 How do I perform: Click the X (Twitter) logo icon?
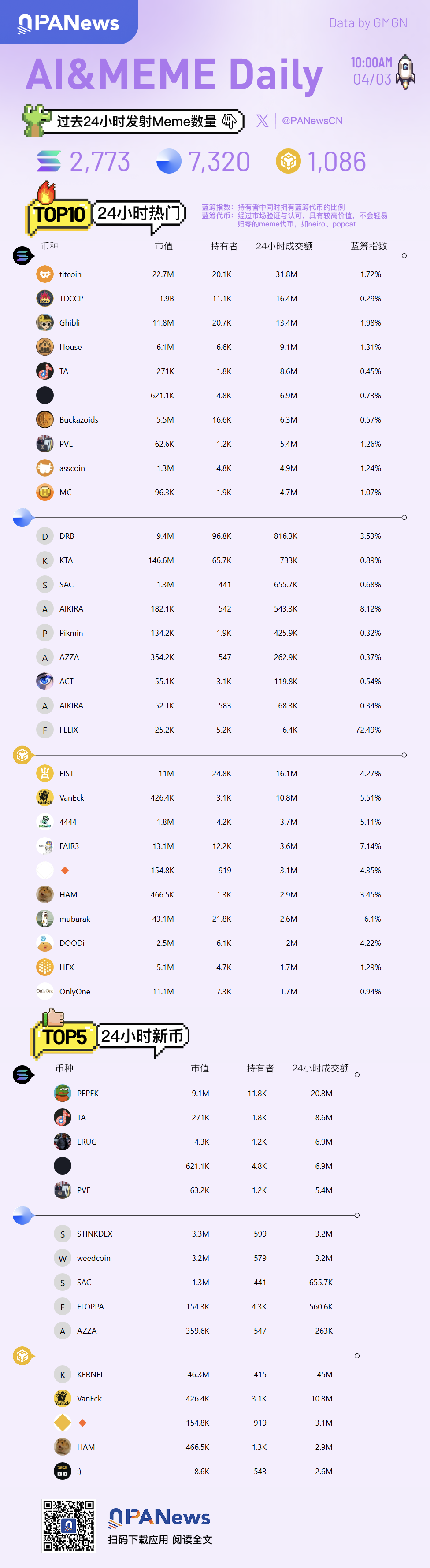(x=263, y=121)
